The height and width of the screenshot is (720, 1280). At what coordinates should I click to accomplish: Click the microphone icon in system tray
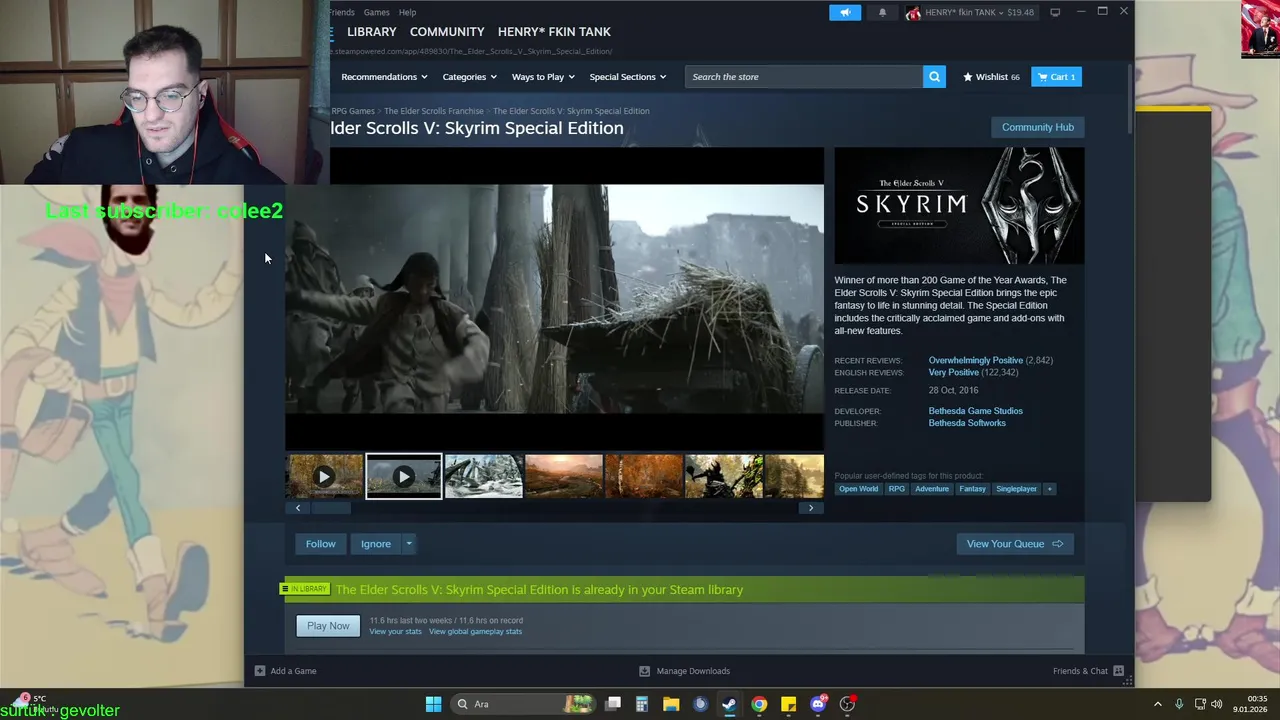[1179, 704]
